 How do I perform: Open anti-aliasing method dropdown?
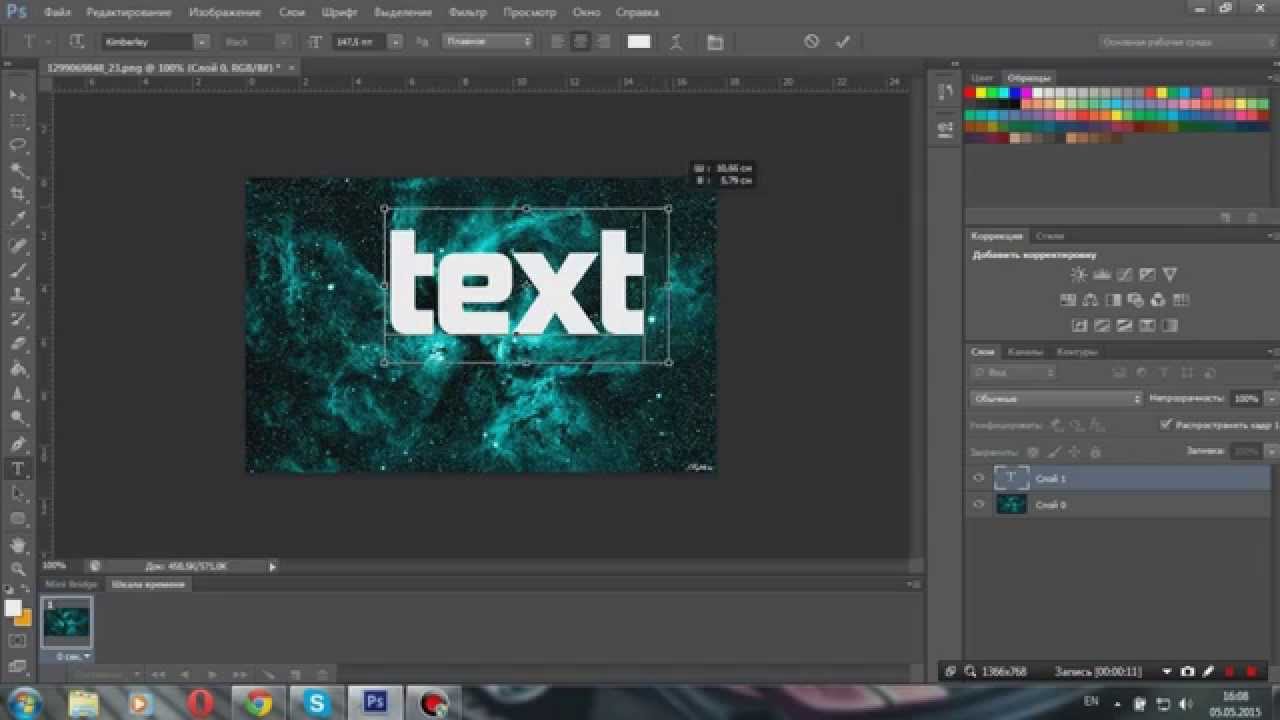pos(488,42)
